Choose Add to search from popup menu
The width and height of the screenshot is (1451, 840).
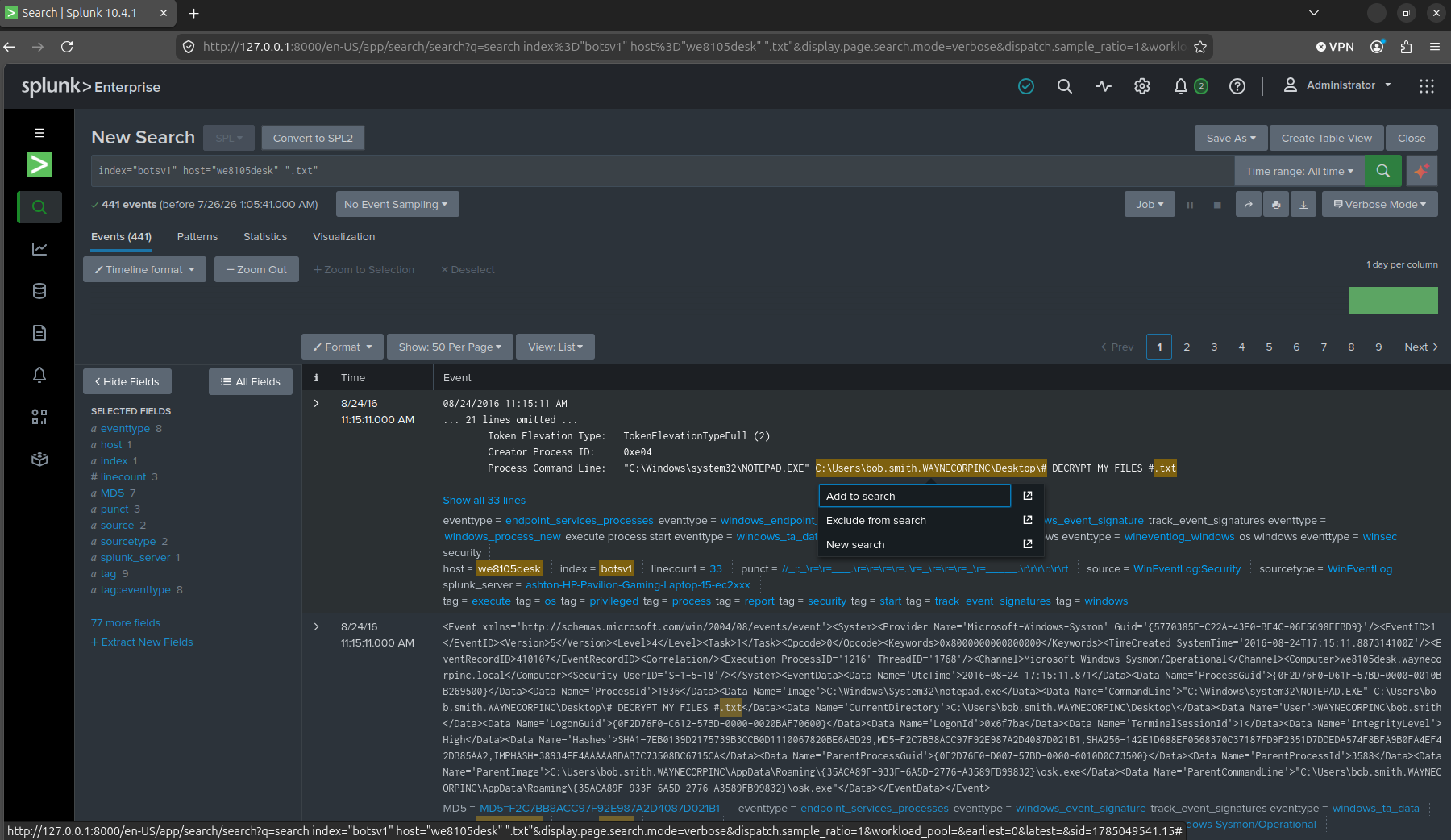tap(915, 496)
